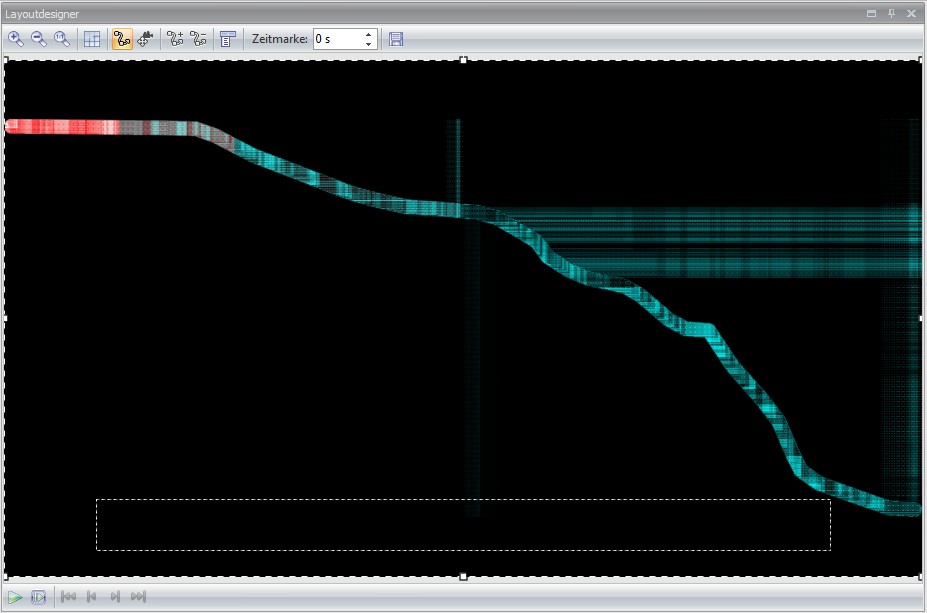Step back one frame

pyautogui.click(x=92, y=597)
